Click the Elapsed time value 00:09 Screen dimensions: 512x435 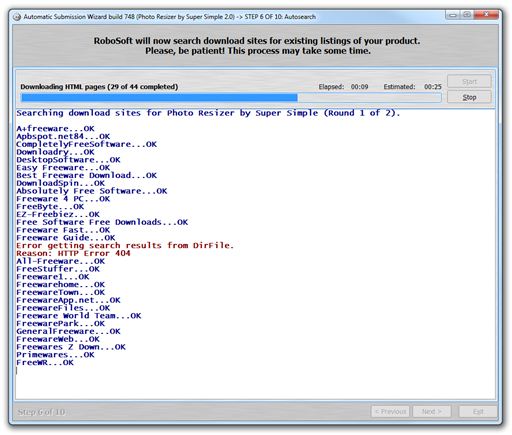359,87
